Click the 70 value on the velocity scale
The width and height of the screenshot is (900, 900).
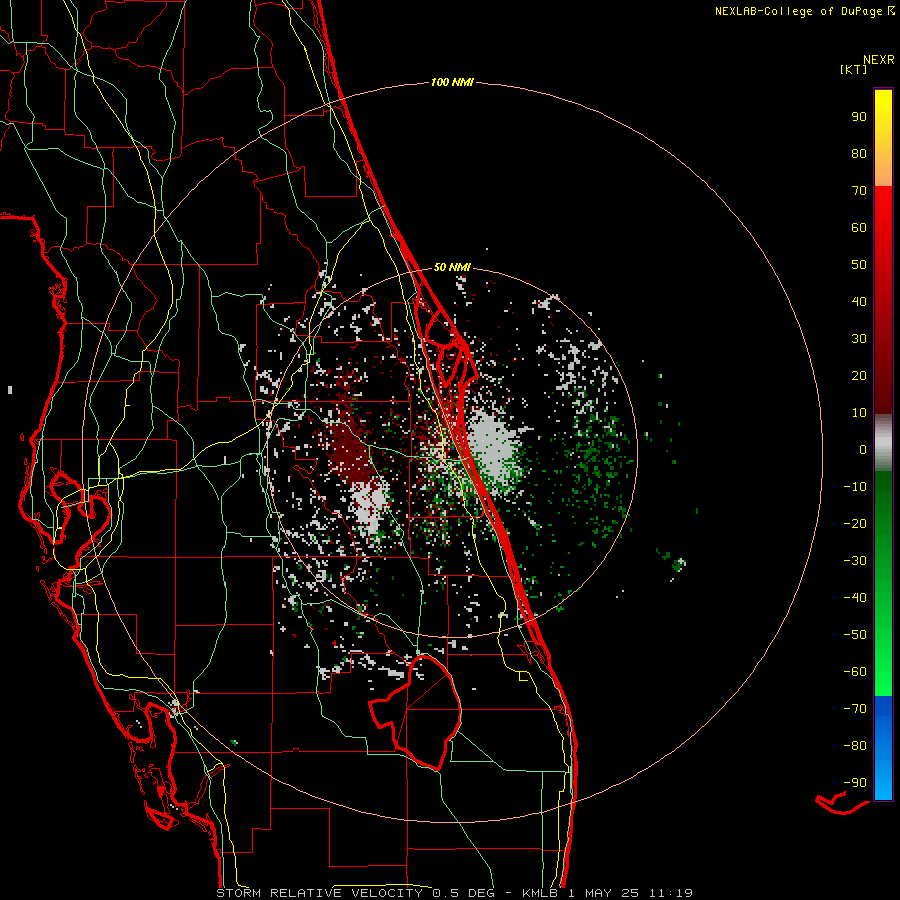[859, 191]
